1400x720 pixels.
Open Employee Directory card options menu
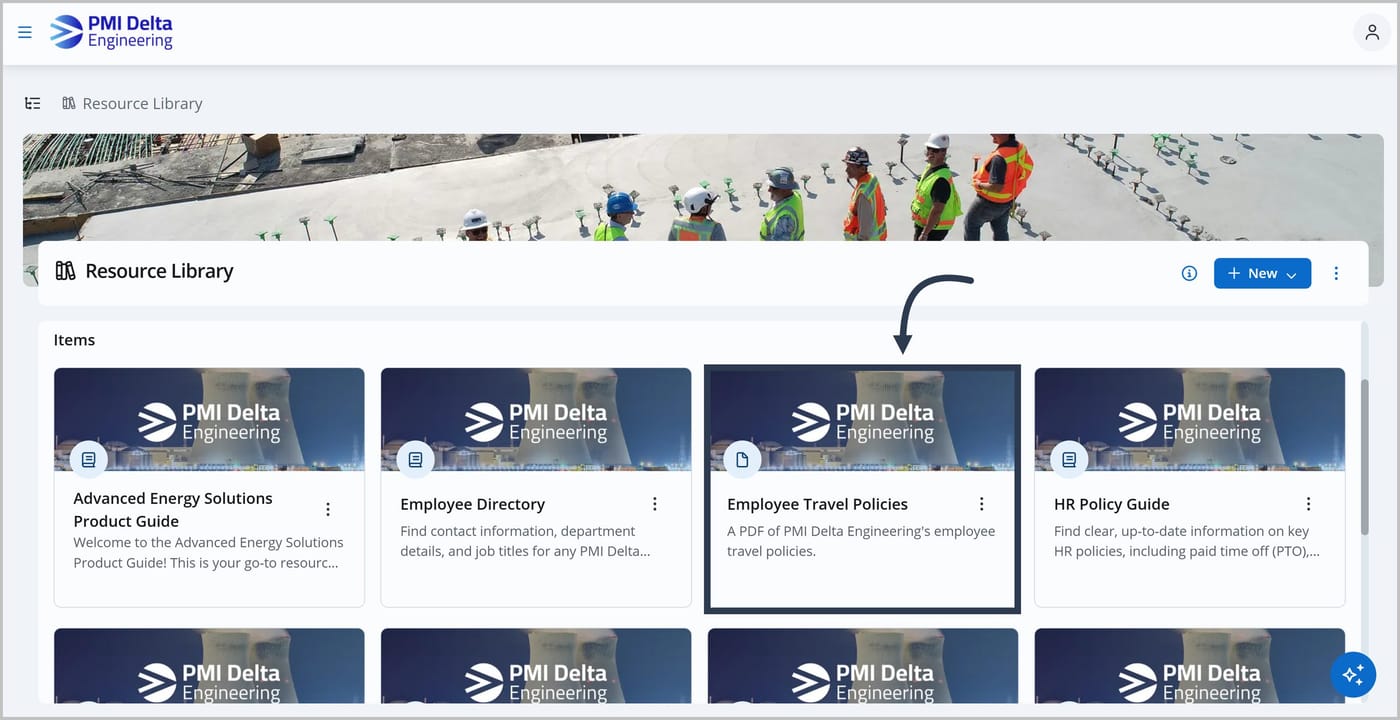tap(655, 504)
